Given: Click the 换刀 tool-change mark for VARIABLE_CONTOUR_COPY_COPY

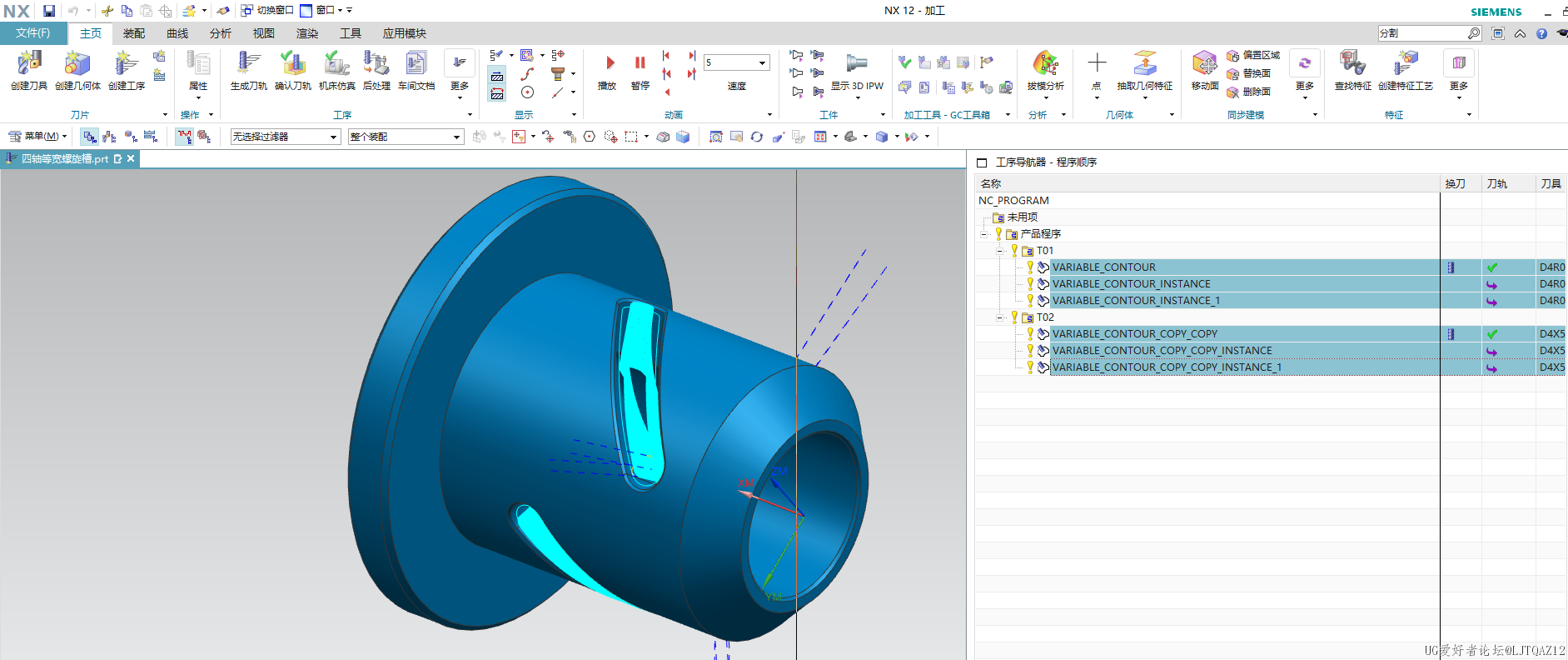Looking at the screenshot, I should (x=1451, y=334).
